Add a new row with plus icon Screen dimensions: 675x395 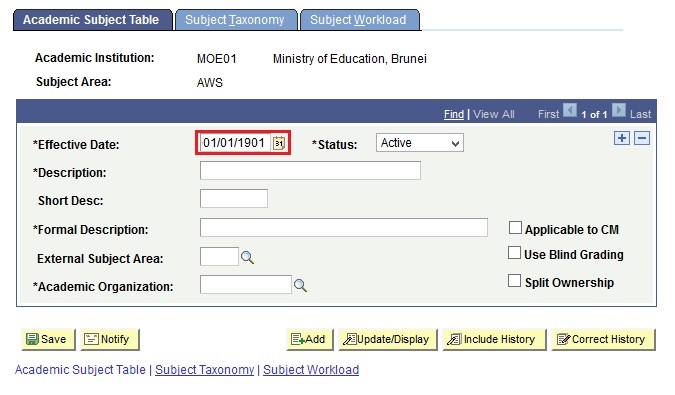pyautogui.click(x=622, y=138)
